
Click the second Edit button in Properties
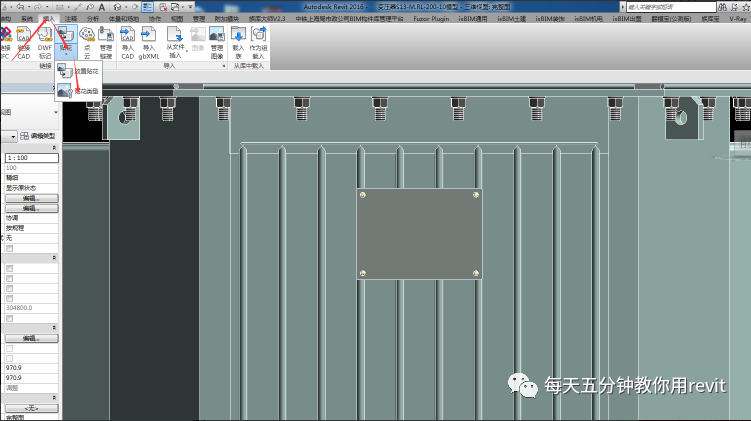coord(32,208)
